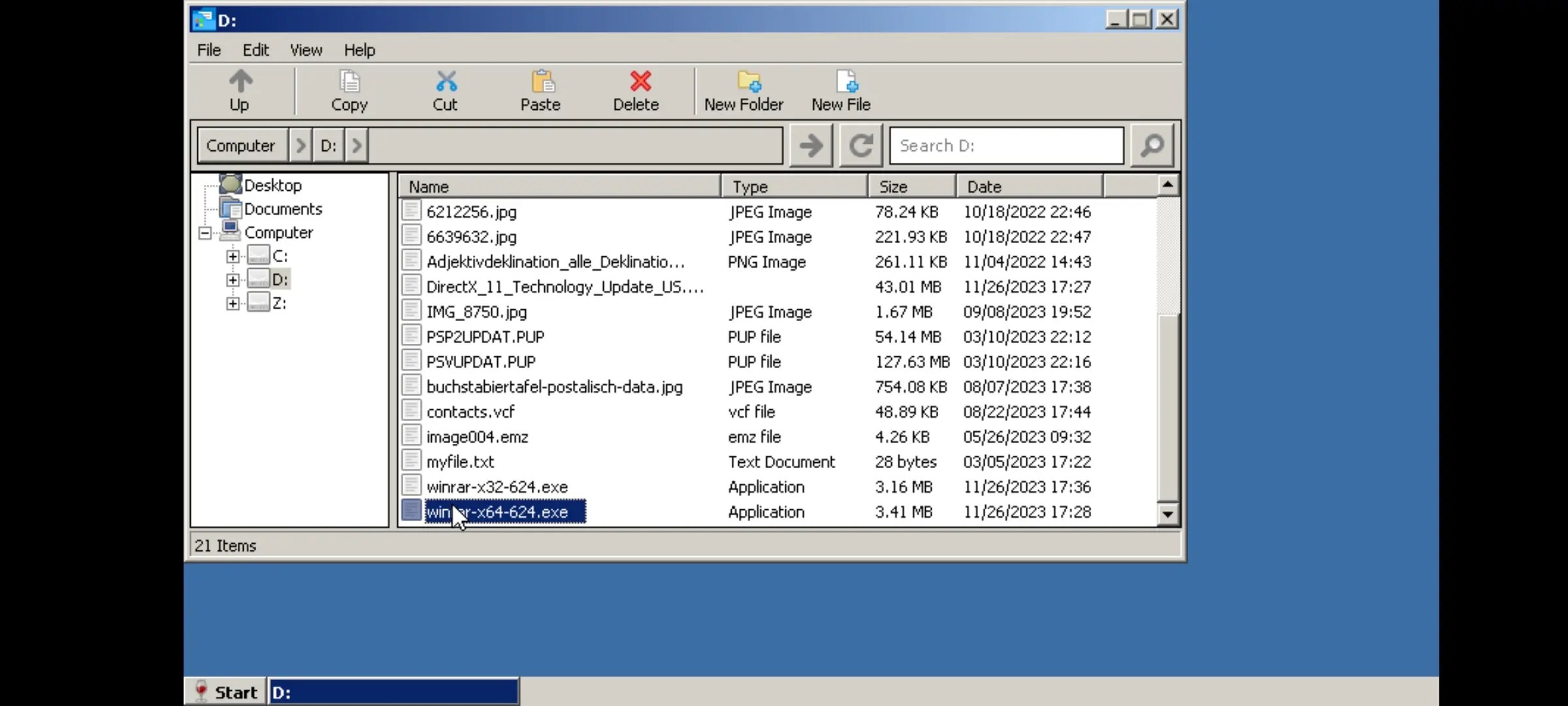Open the File menu
Viewport: 1568px width, 706px height.
208,50
